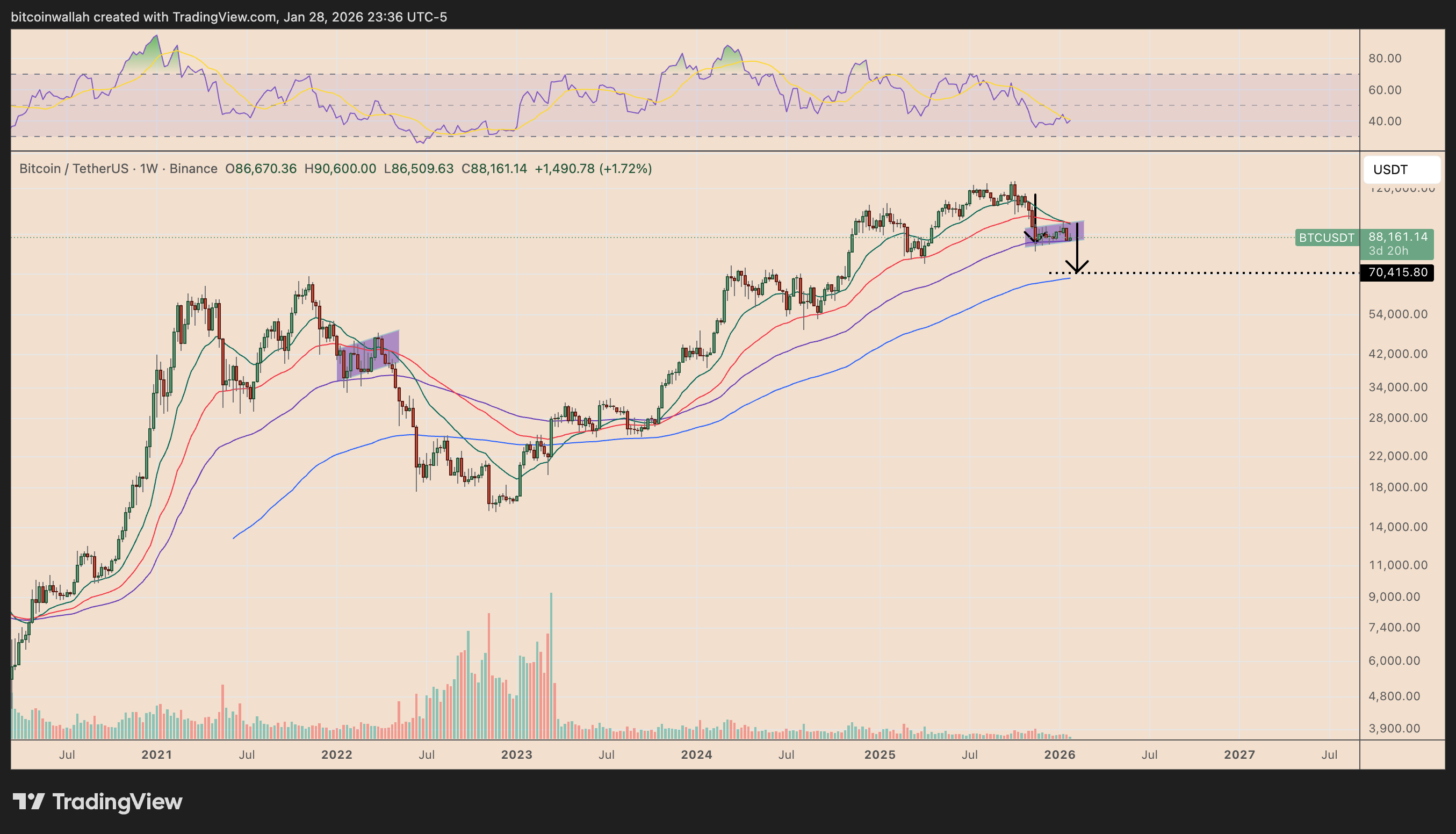1456x834 pixels.
Task: Click the tallest volume bar in 2023
Action: point(551,664)
